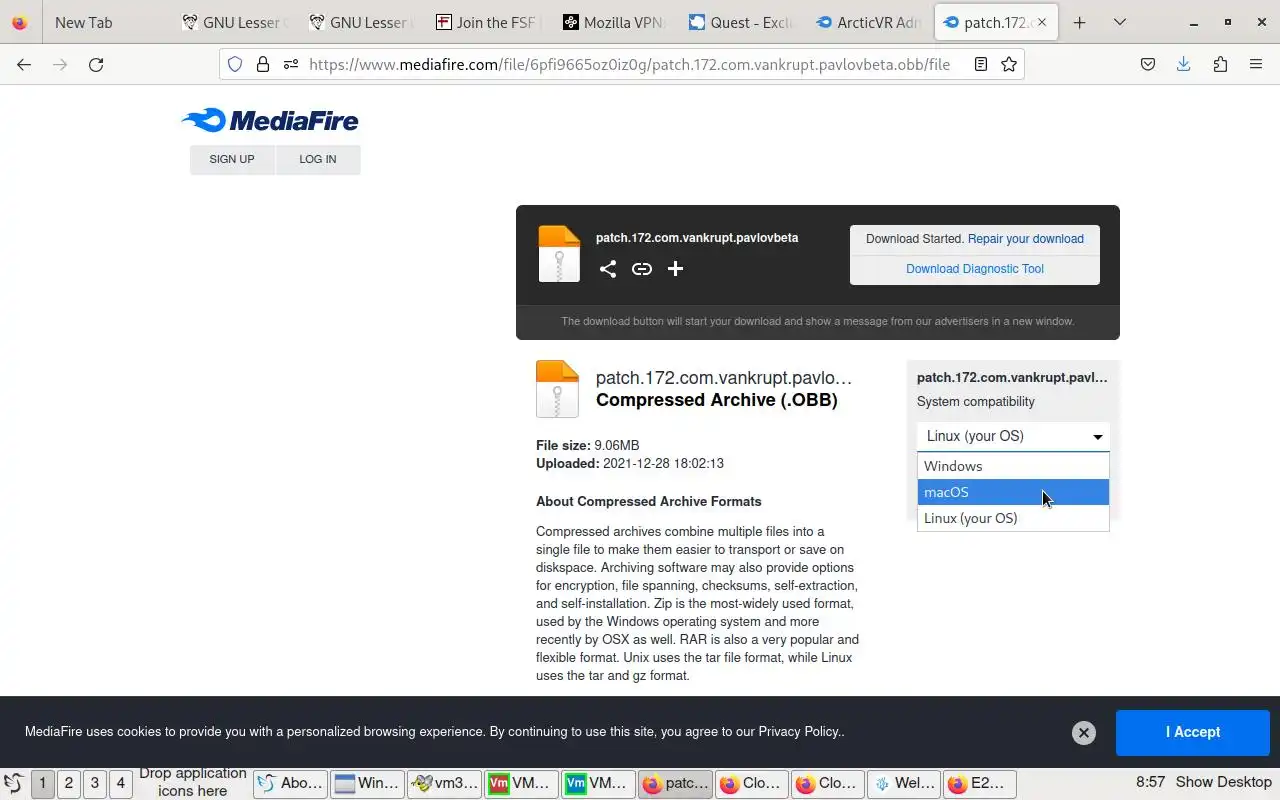Switch to workspace 4 in panel

[x=121, y=783]
